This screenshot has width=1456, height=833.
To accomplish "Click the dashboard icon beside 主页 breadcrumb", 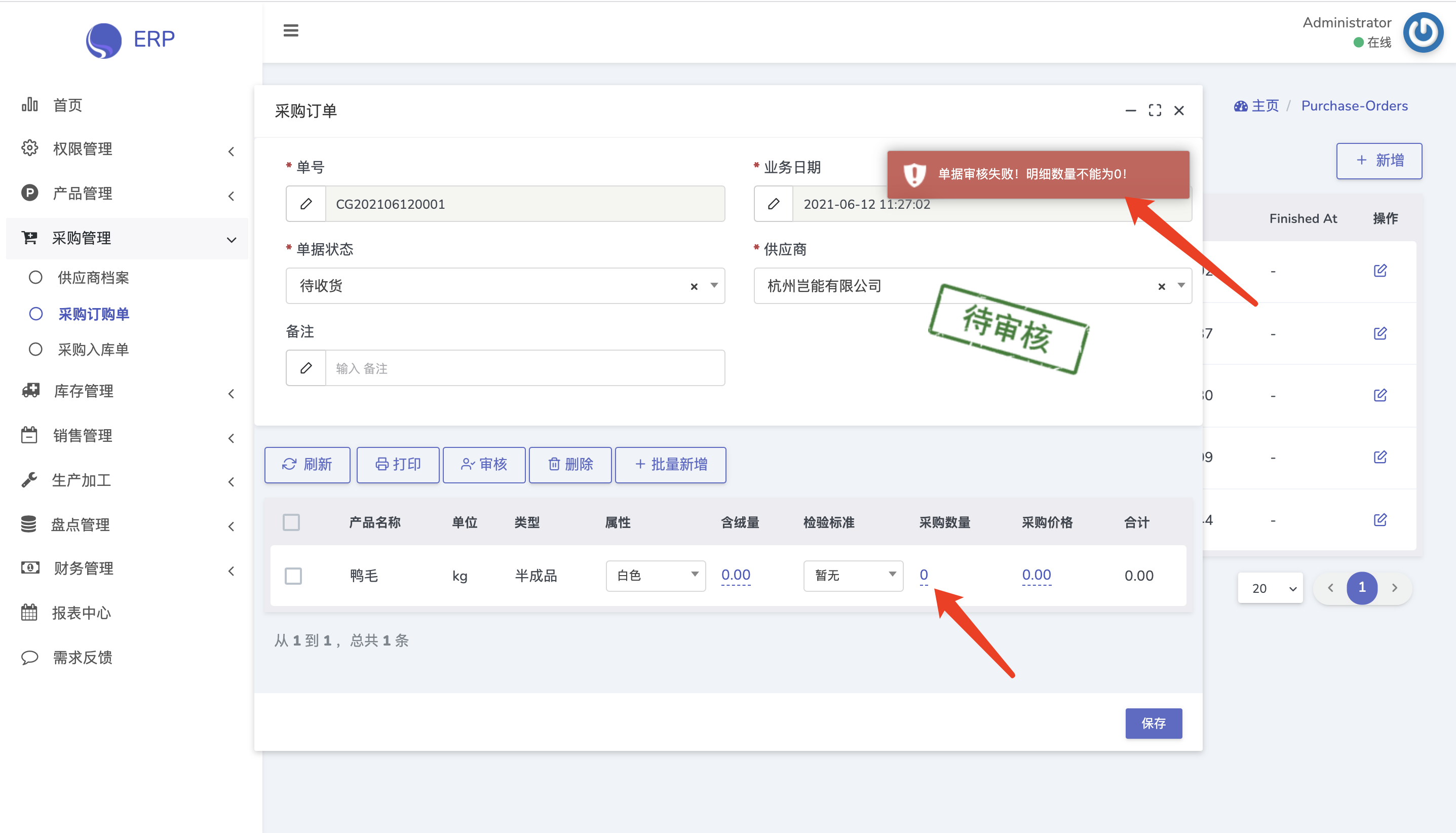I will tap(1240, 106).
